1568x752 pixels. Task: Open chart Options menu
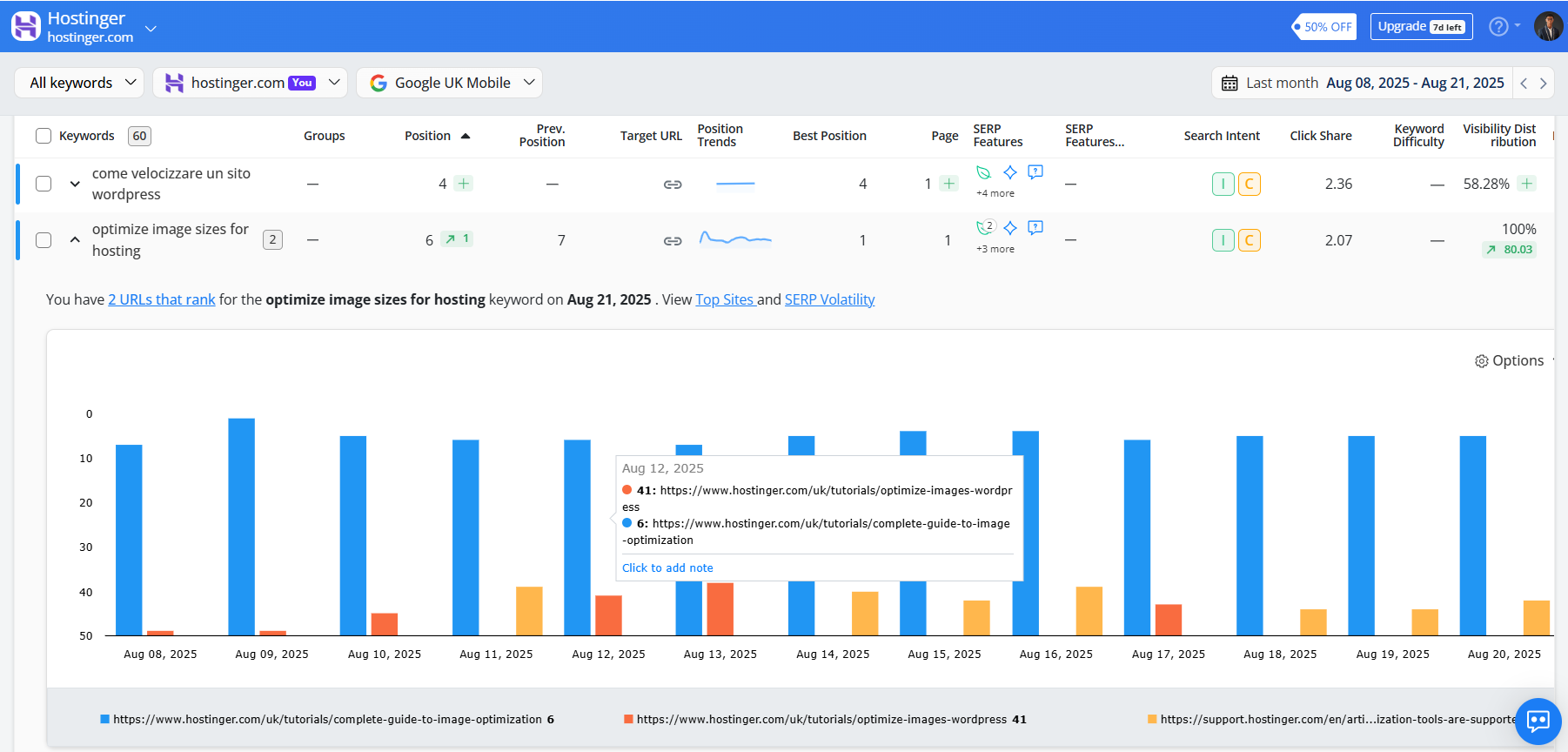(1510, 360)
